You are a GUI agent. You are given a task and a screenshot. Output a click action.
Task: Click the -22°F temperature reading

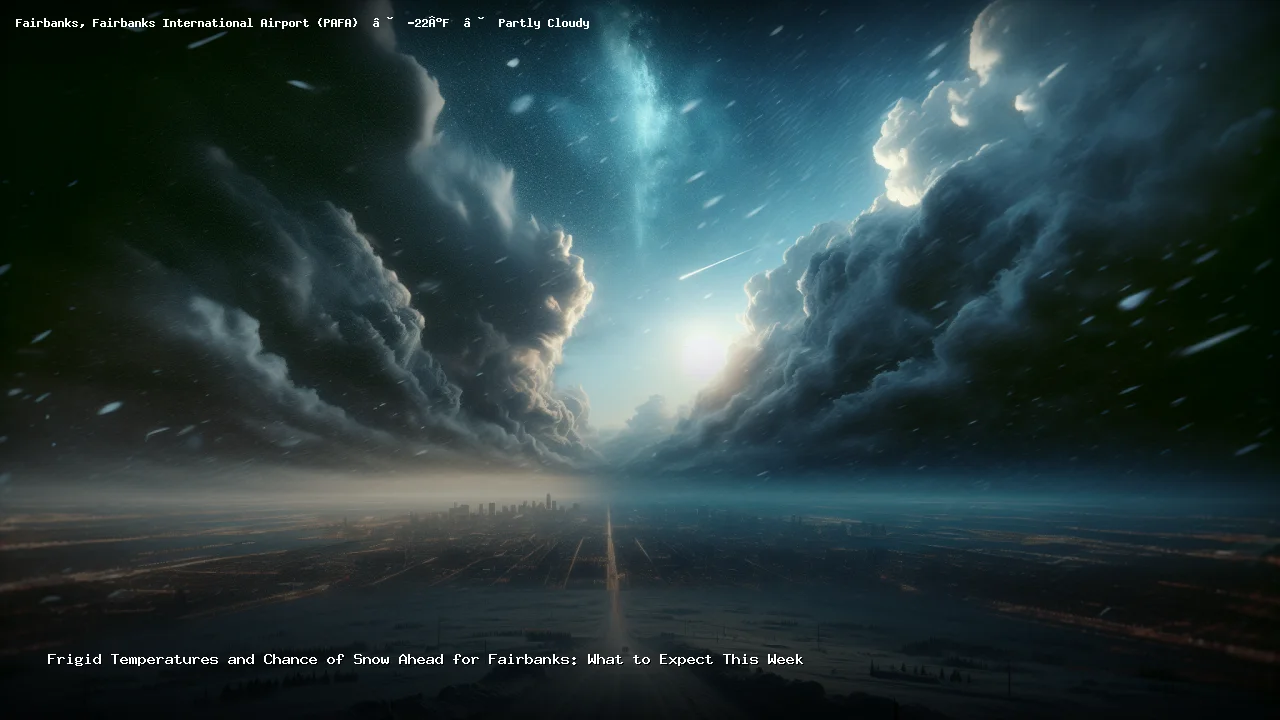pos(428,23)
